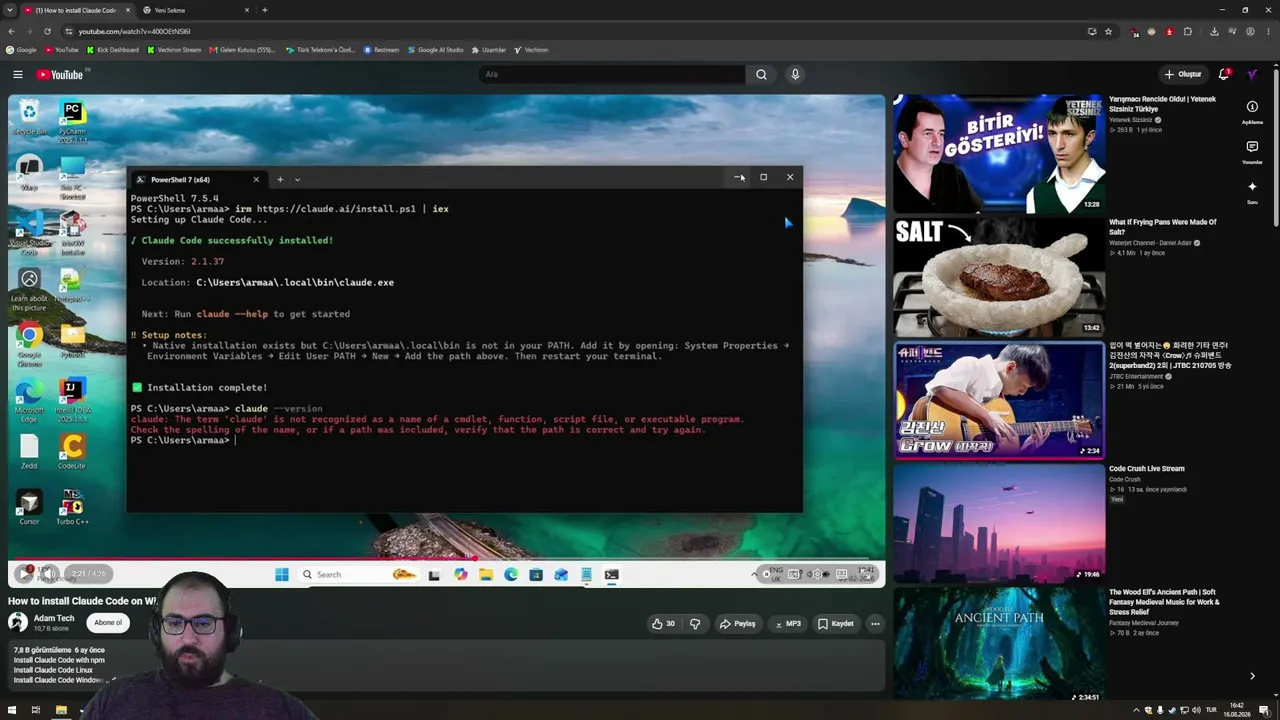Open the Wood Elf's Ancient Path title

click(1164, 602)
